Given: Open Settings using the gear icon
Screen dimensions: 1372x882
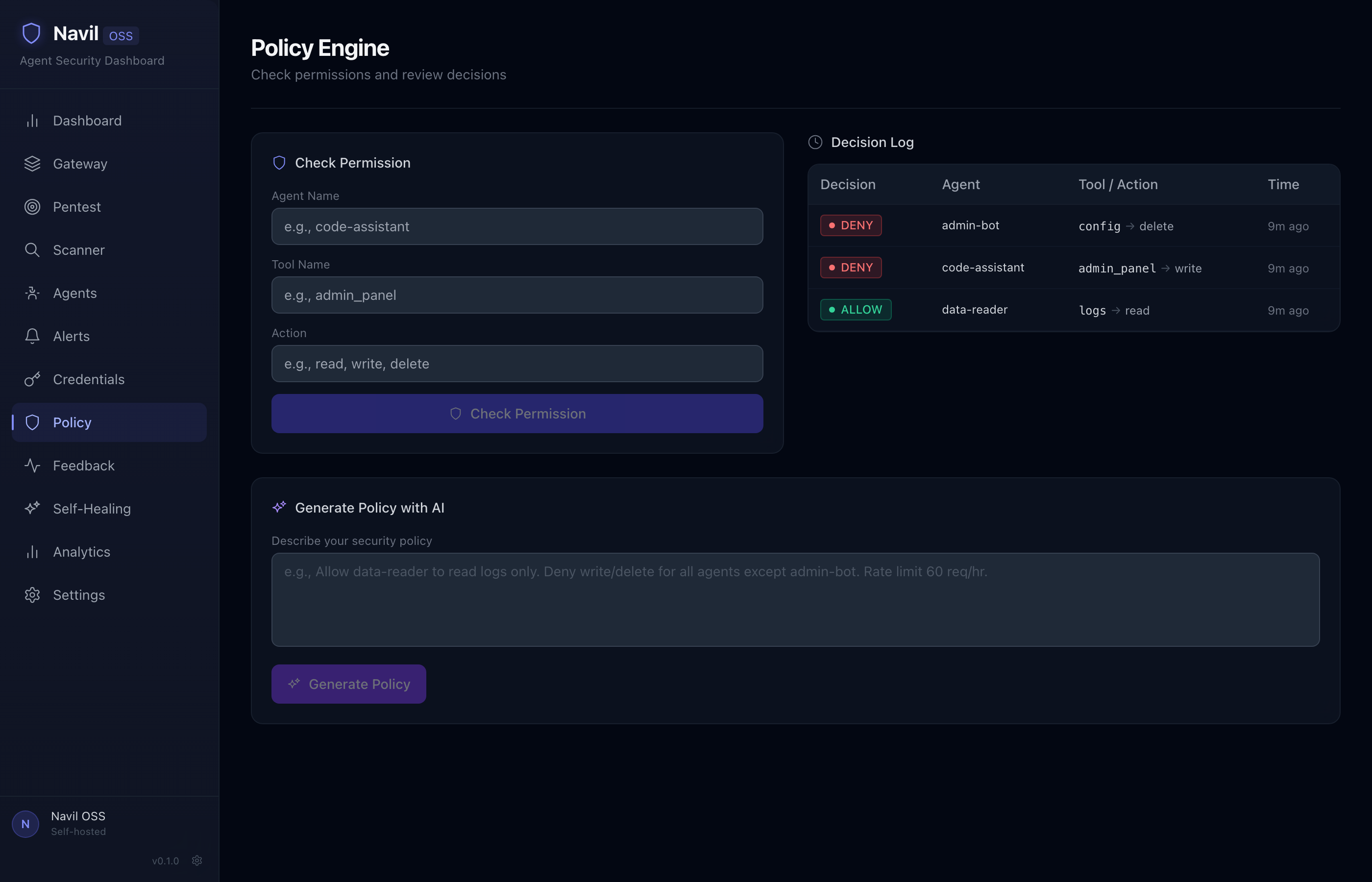Looking at the screenshot, I should (31, 594).
